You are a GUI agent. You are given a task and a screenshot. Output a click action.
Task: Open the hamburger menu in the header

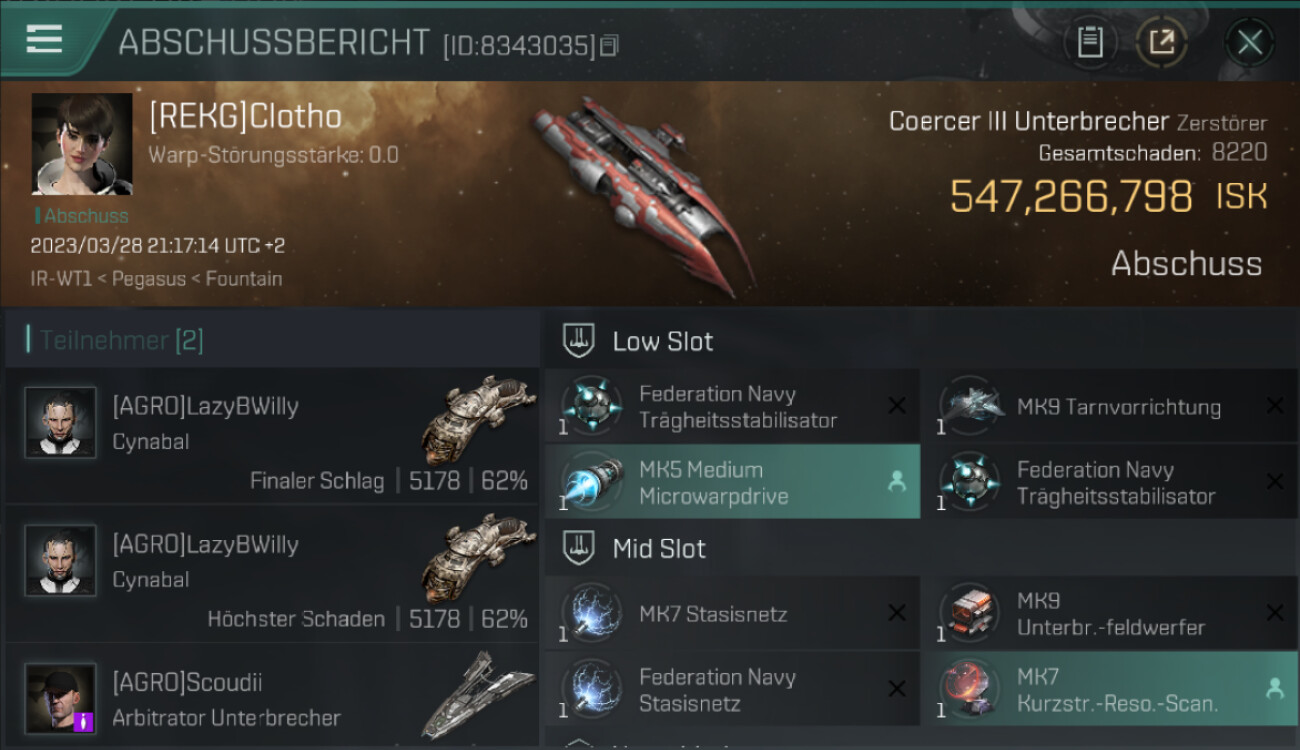pos(44,40)
